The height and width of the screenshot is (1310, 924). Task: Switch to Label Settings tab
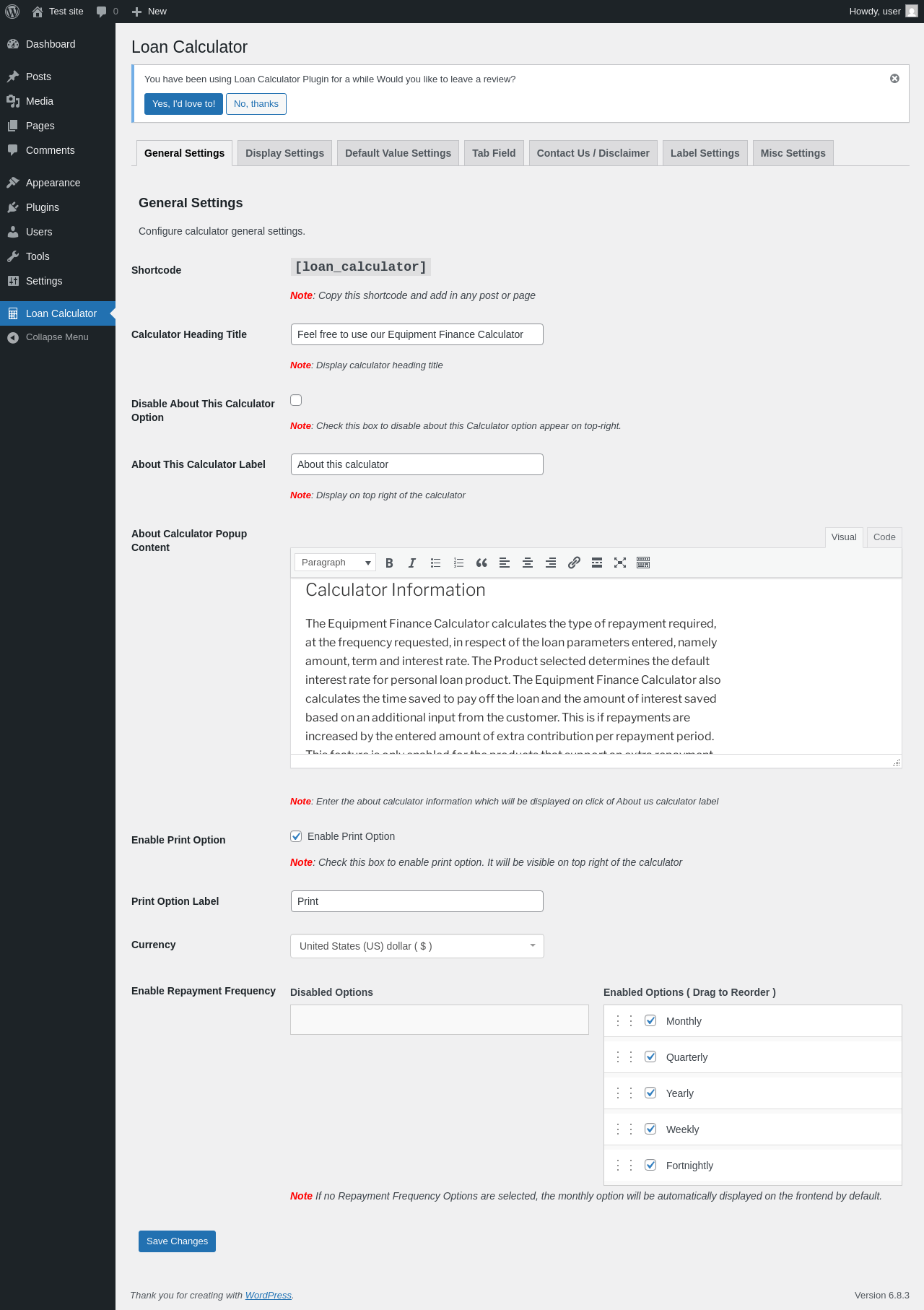[705, 153]
